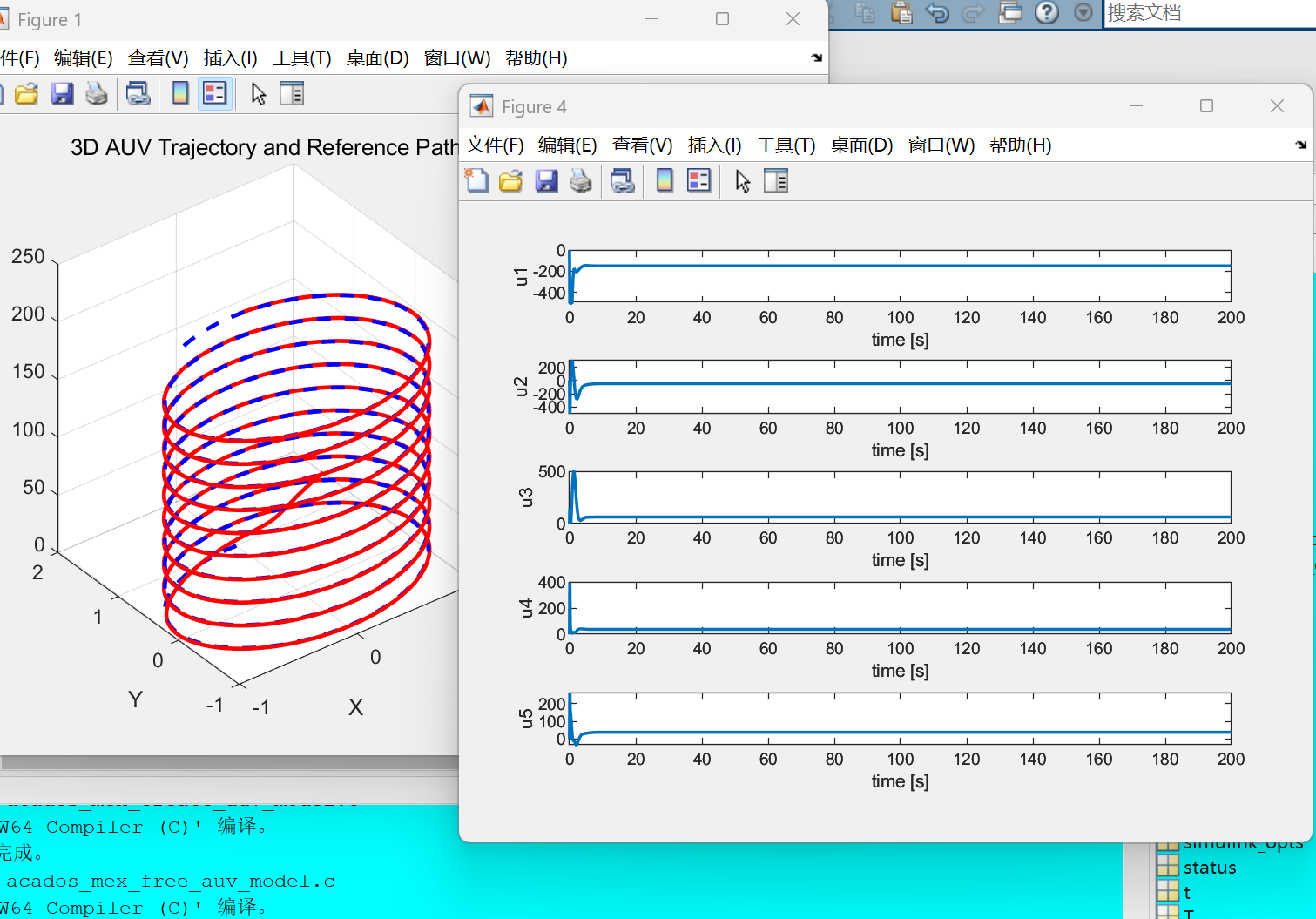
Task: Click New Figure icon in Figure 4 toolbar
Action: 476,180
